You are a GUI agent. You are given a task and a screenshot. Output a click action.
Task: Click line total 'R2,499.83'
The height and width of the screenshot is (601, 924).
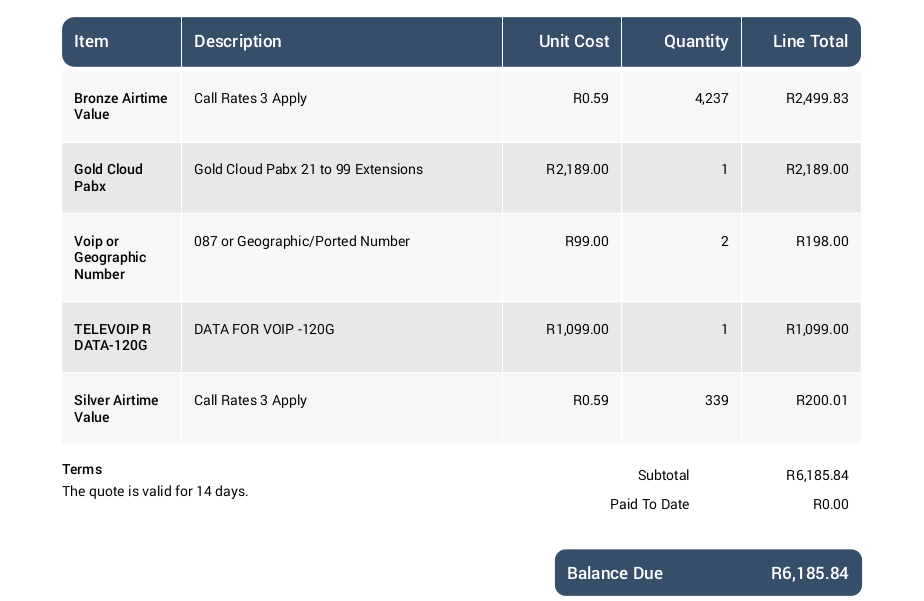[x=817, y=98]
